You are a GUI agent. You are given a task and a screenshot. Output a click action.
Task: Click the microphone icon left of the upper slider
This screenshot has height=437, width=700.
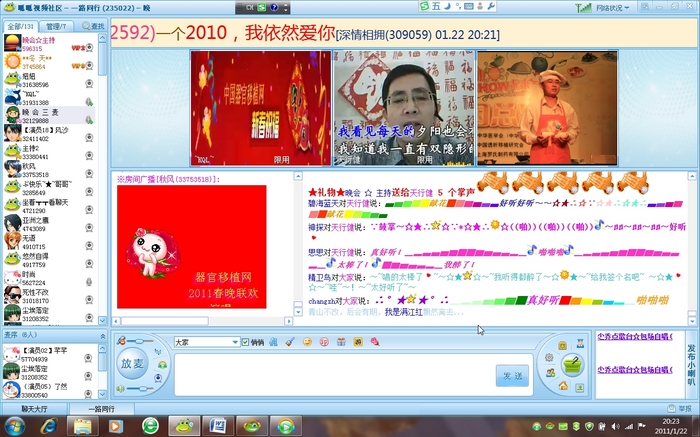click(x=121, y=341)
